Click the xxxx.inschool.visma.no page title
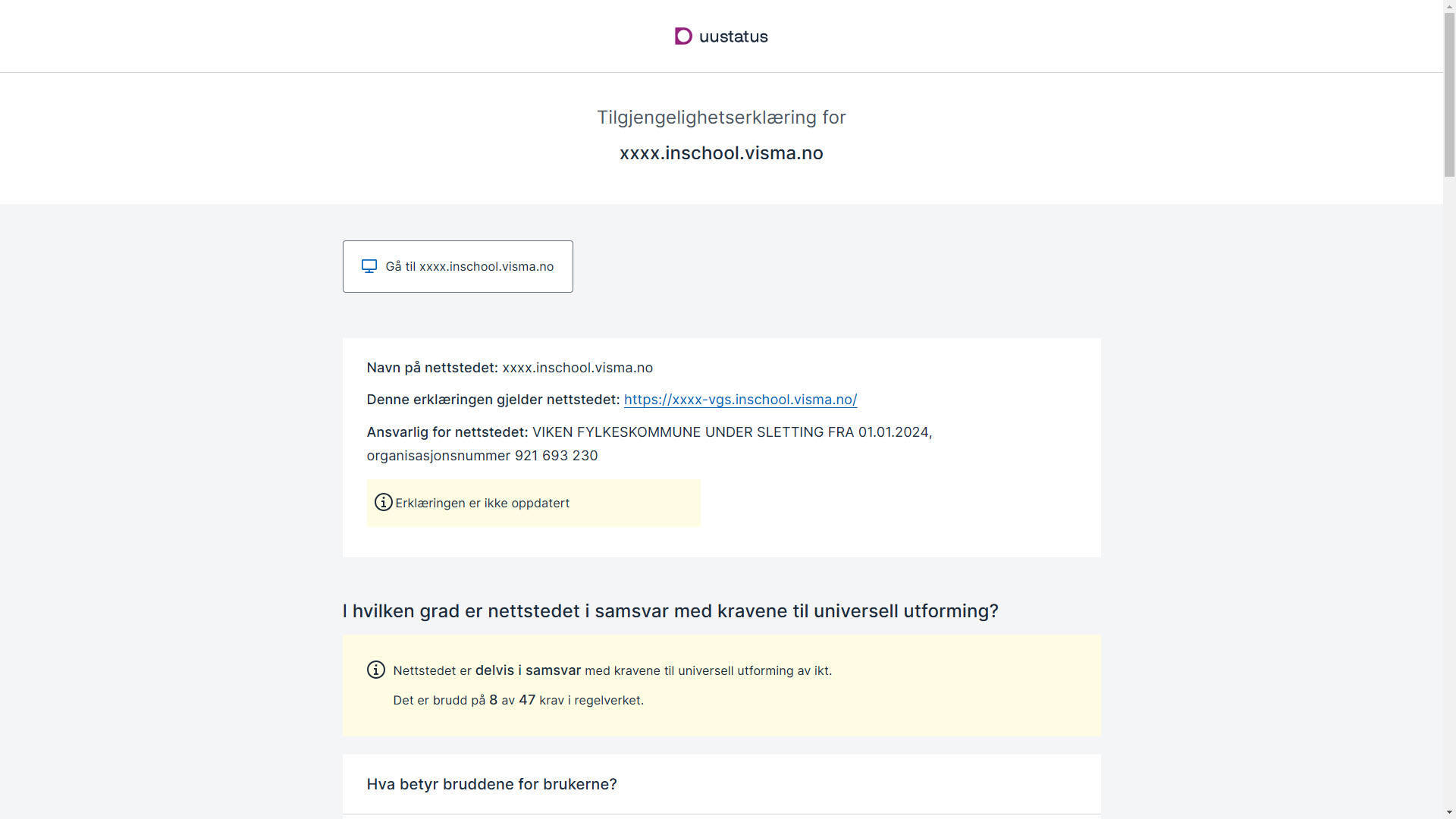Image resolution: width=1456 pixels, height=819 pixels. point(721,153)
